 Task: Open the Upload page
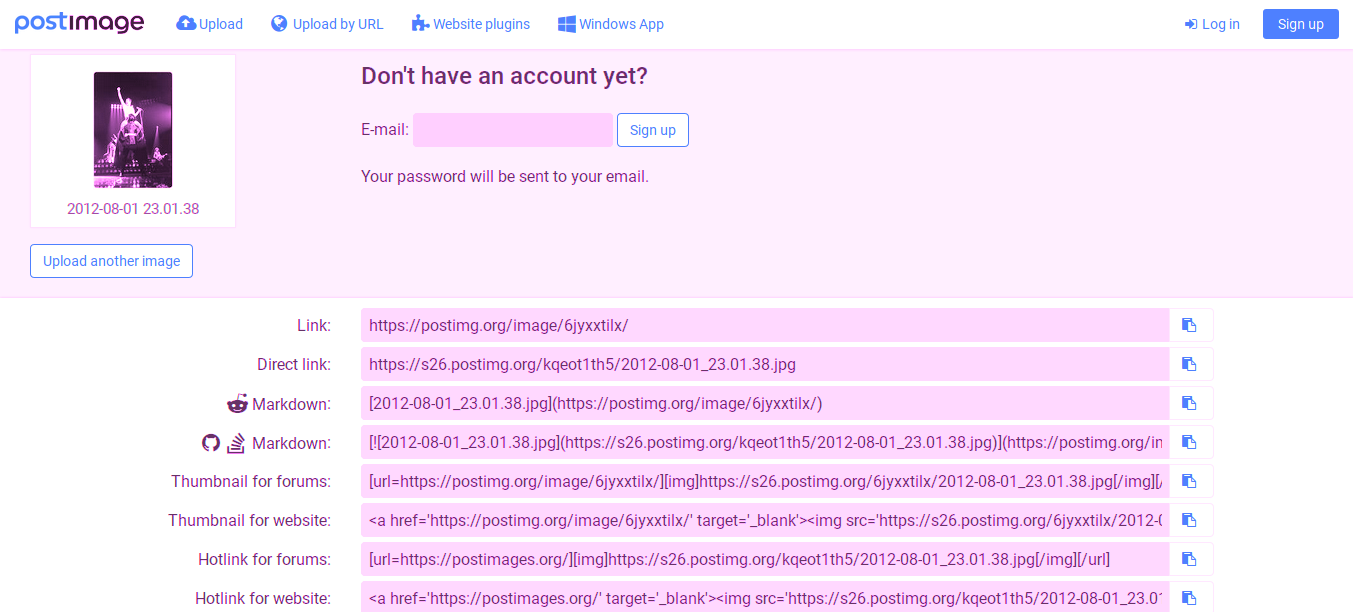210,24
